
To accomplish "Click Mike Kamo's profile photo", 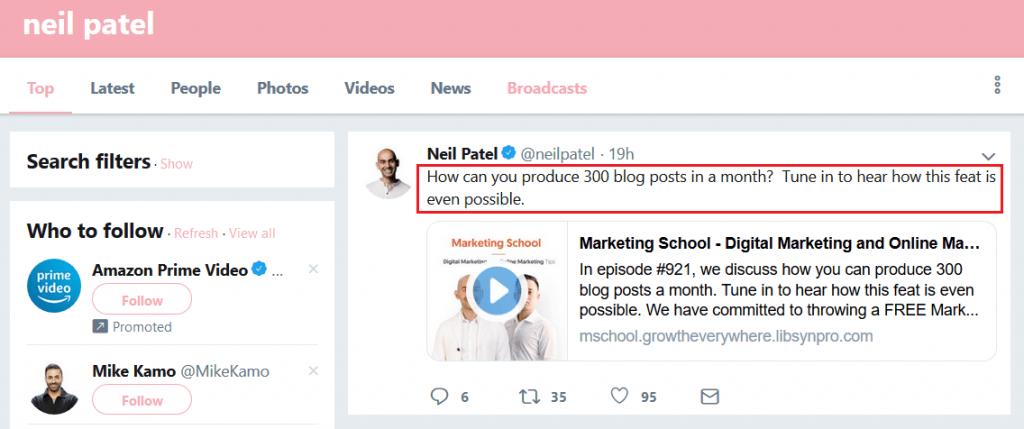I will tap(54, 387).
